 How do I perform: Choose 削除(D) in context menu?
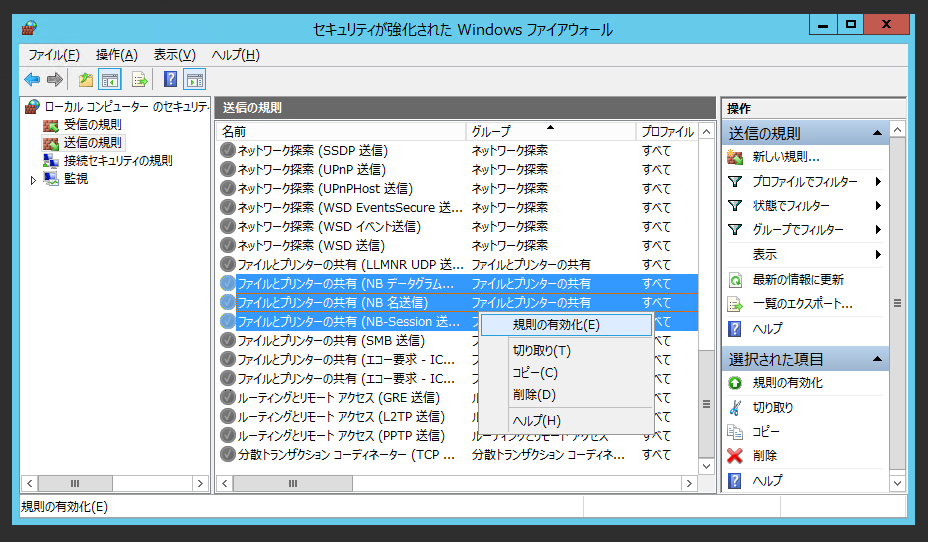tap(566, 395)
